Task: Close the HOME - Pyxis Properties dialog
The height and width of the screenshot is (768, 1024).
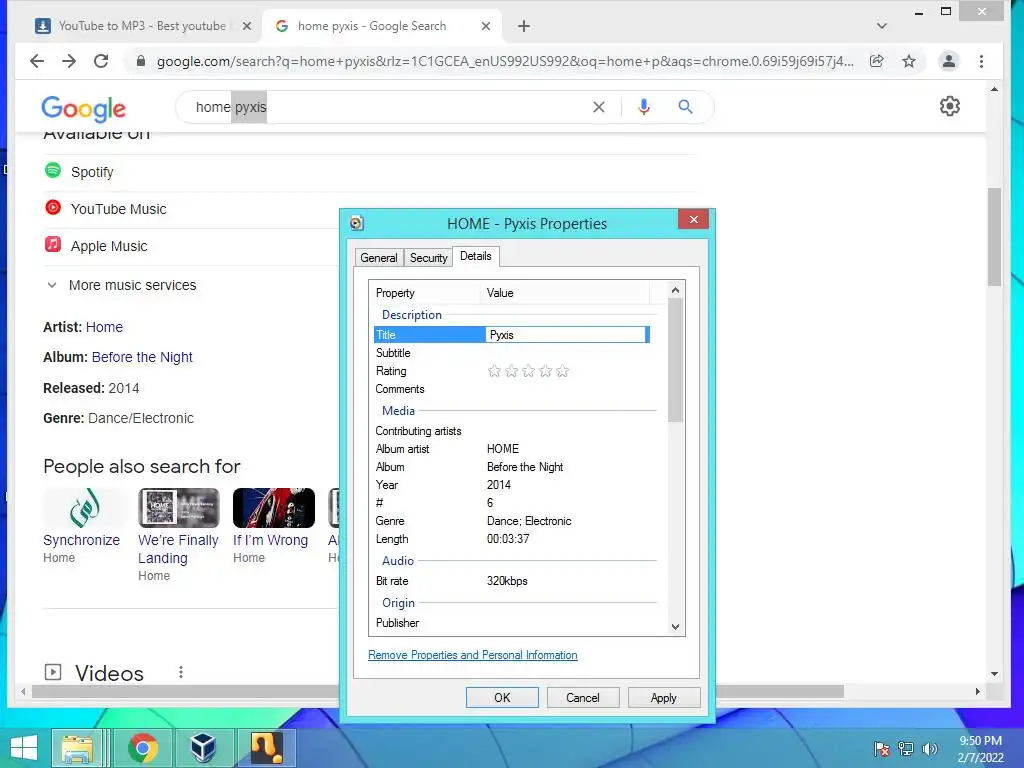Action: coord(694,219)
